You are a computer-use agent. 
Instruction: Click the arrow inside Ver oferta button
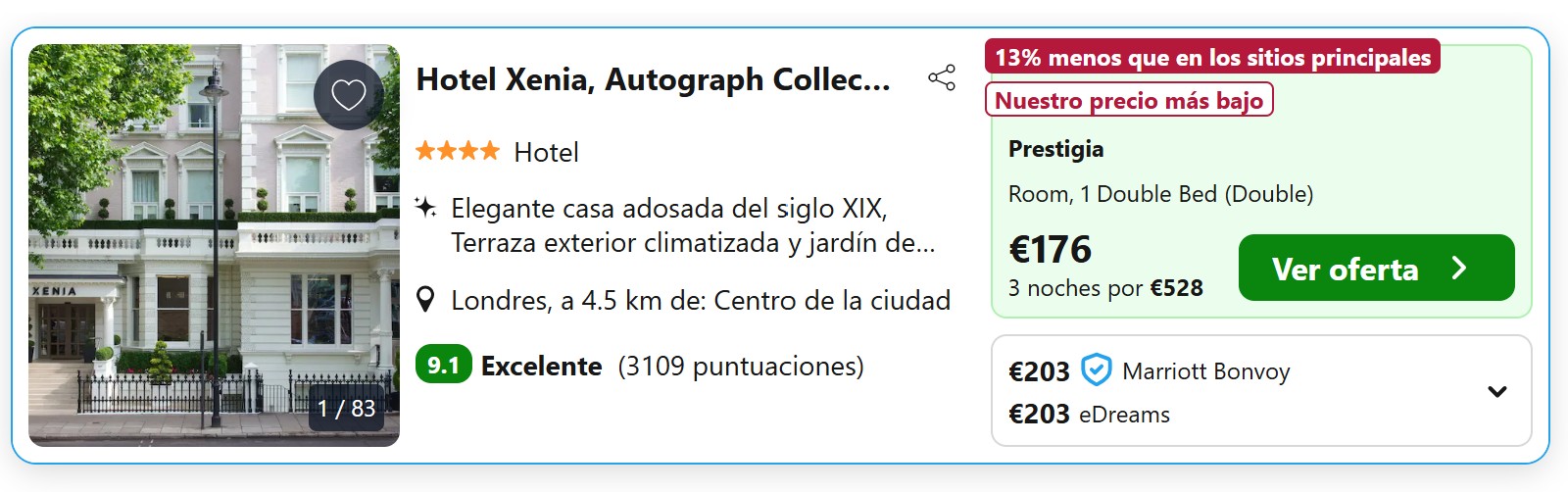pyautogui.click(x=1459, y=269)
